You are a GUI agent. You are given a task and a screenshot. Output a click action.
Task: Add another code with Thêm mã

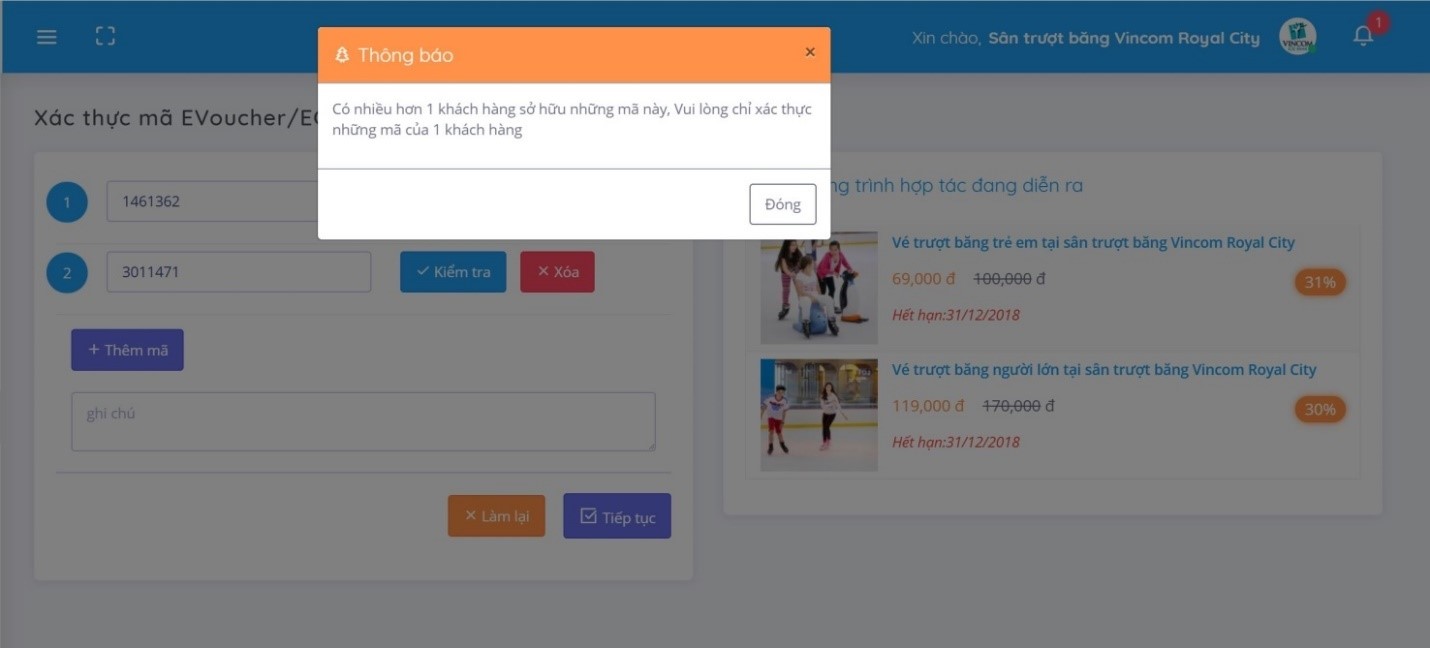pos(127,350)
